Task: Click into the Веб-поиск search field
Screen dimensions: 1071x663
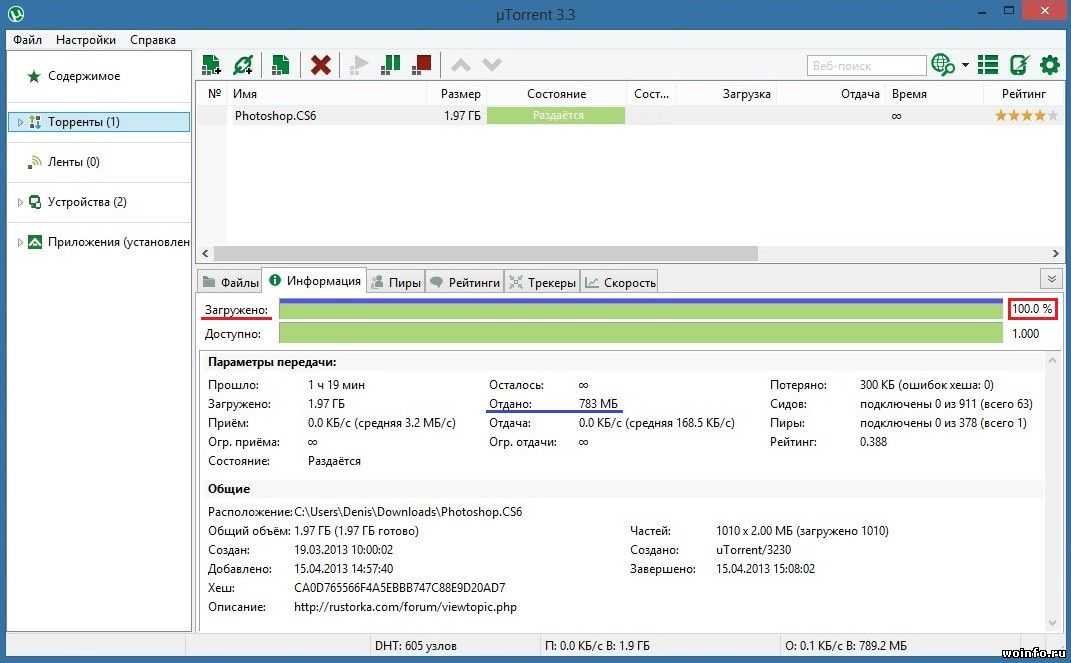Action: pos(866,66)
